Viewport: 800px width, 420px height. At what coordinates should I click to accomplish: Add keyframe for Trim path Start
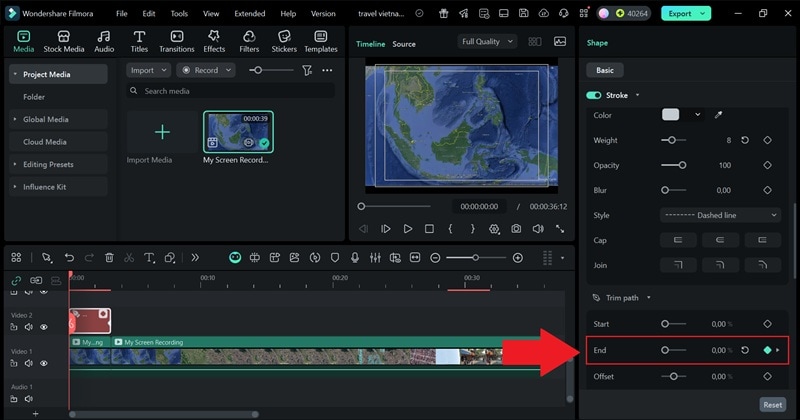[767, 324]
